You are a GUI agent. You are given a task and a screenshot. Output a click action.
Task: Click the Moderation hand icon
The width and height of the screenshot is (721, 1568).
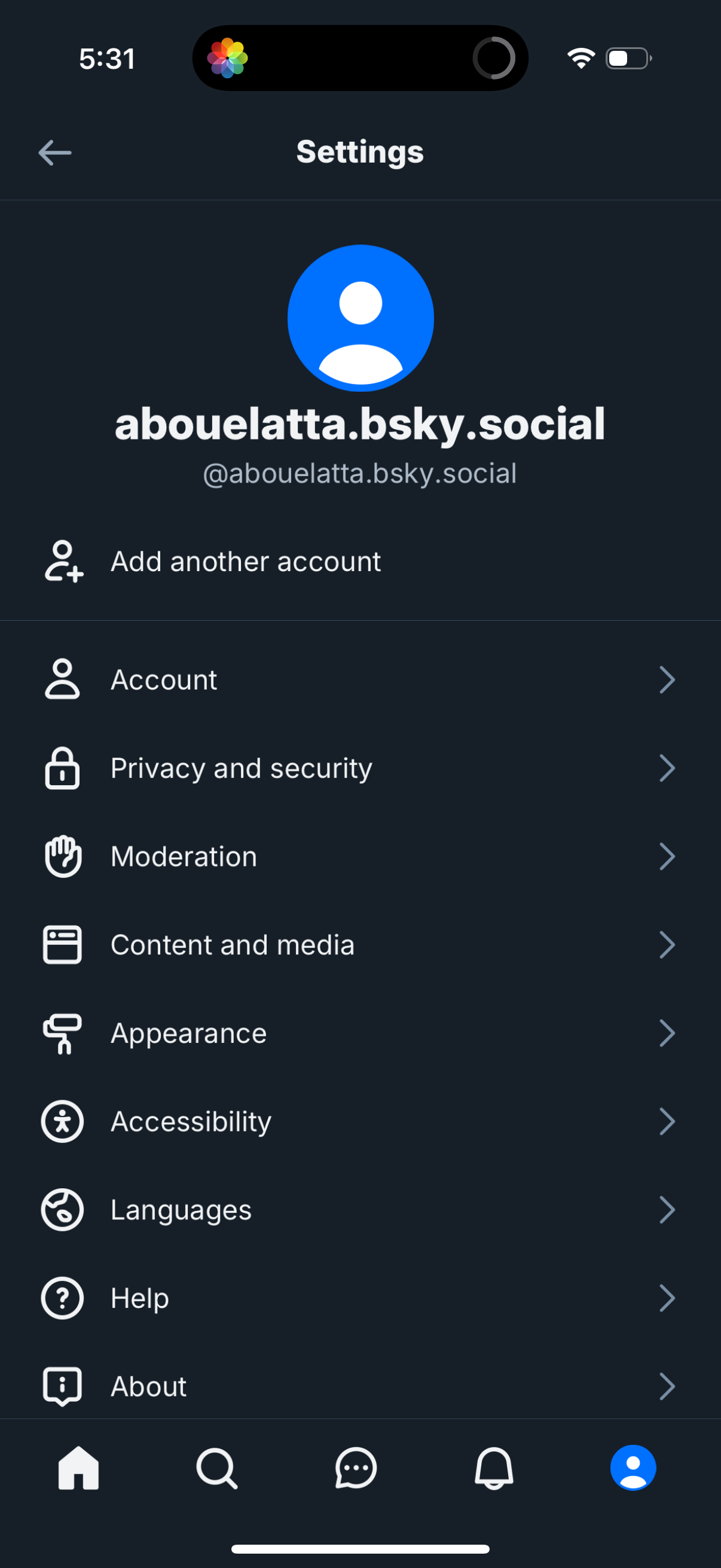tap(62, 856)
